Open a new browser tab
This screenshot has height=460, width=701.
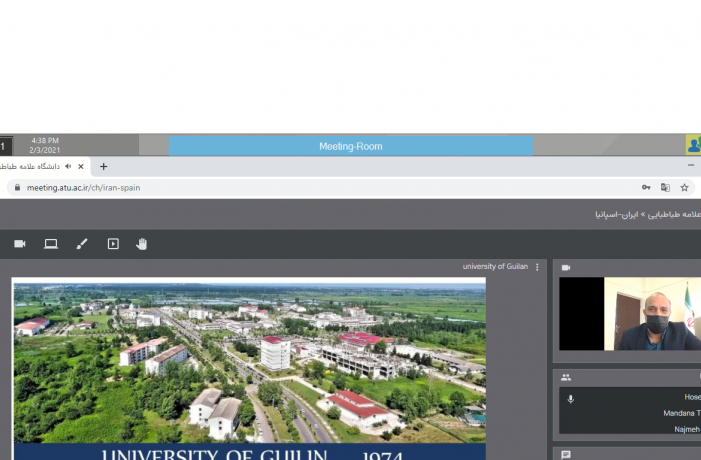pos(103,166)
